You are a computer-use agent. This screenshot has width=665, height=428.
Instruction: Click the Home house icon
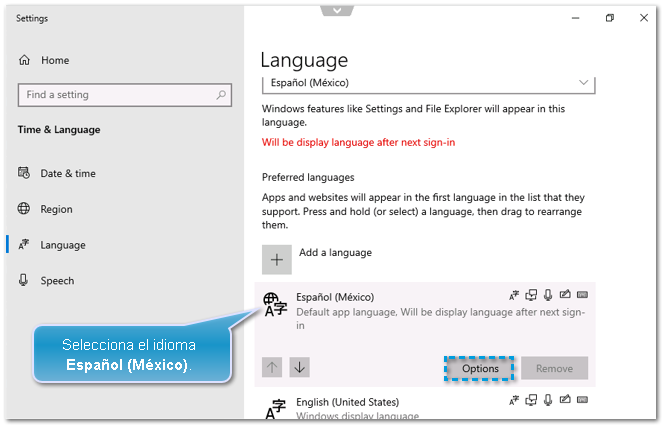click(24, 60)
